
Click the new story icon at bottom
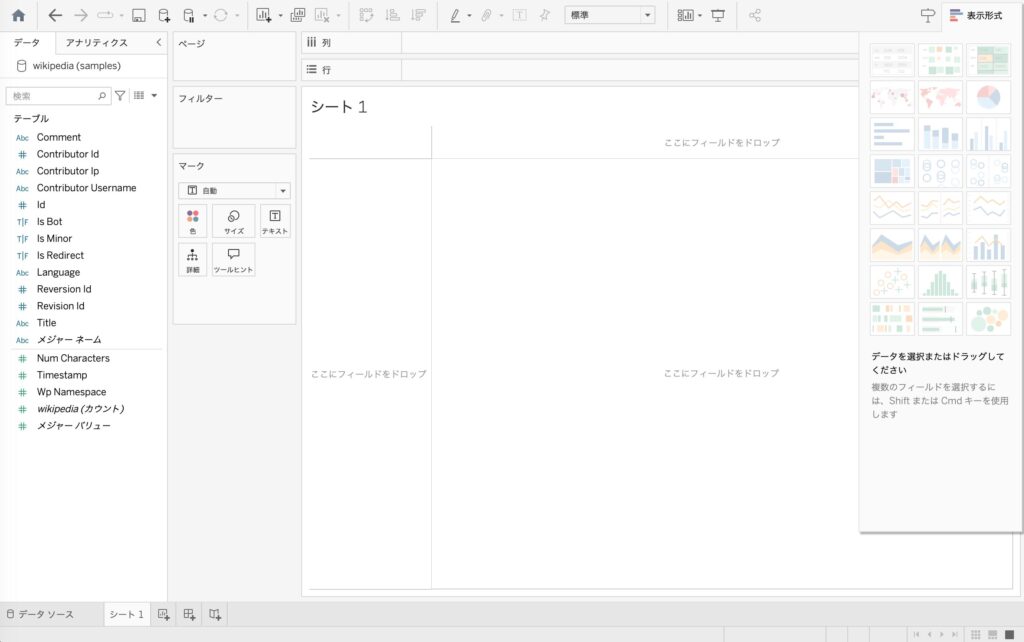pos(215,614)
